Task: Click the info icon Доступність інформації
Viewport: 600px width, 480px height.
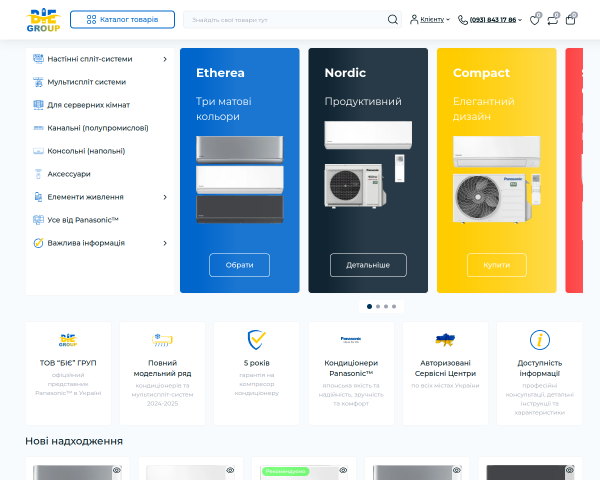Action: click(x=540, y=340)
